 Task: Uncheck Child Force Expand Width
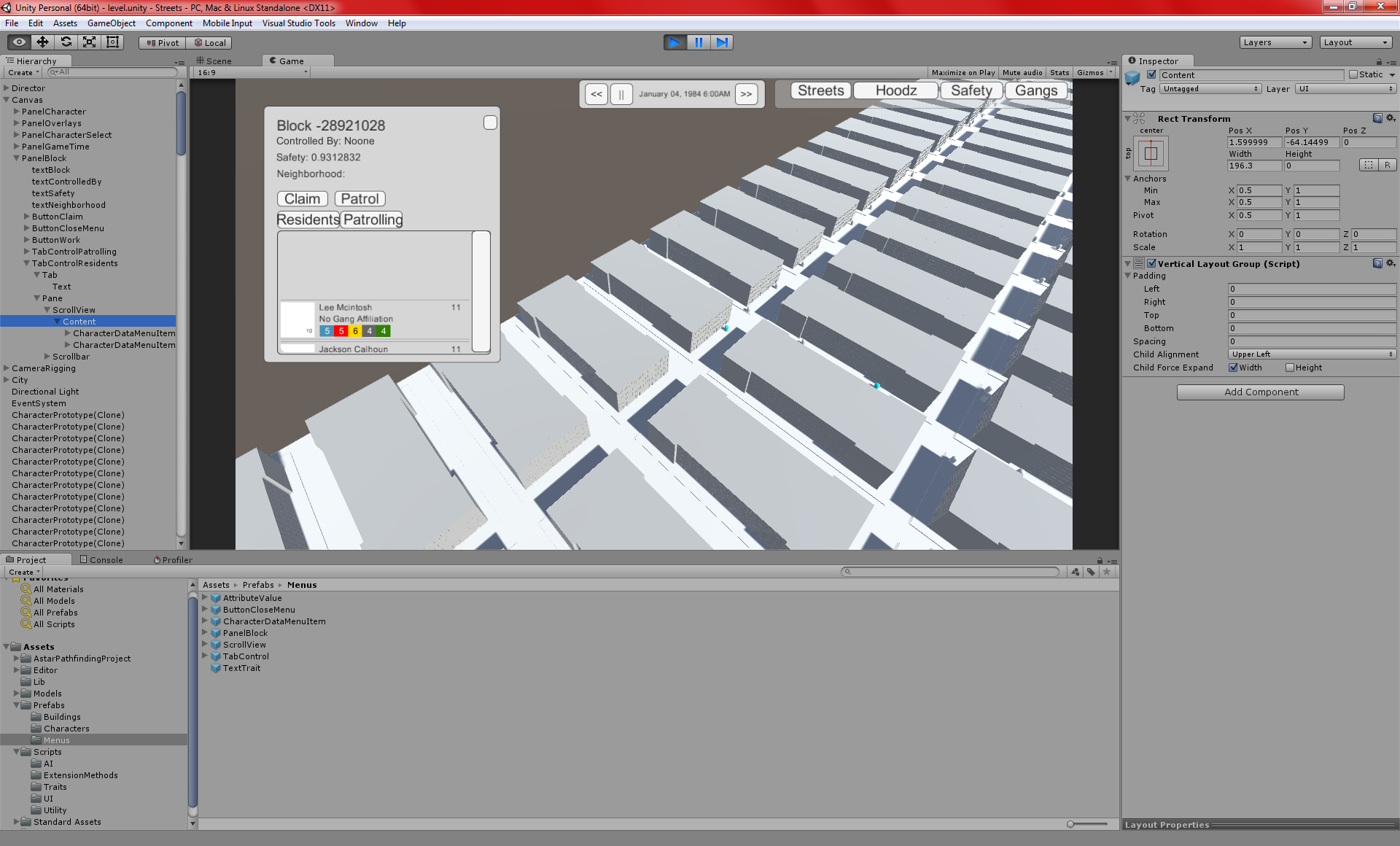pyautogui.click(x=1233, y=368)
